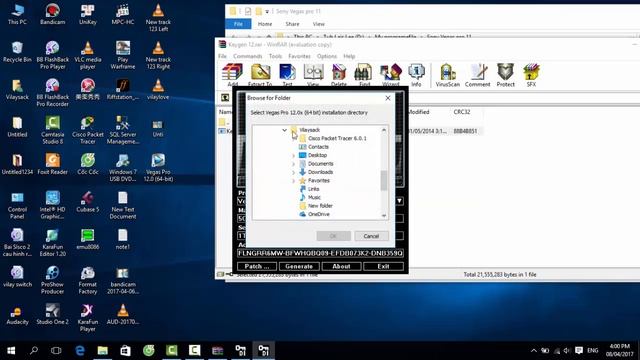Open the Windows Start menu
This screenshot has height=360, width=640.
click(x=11, y=351)
